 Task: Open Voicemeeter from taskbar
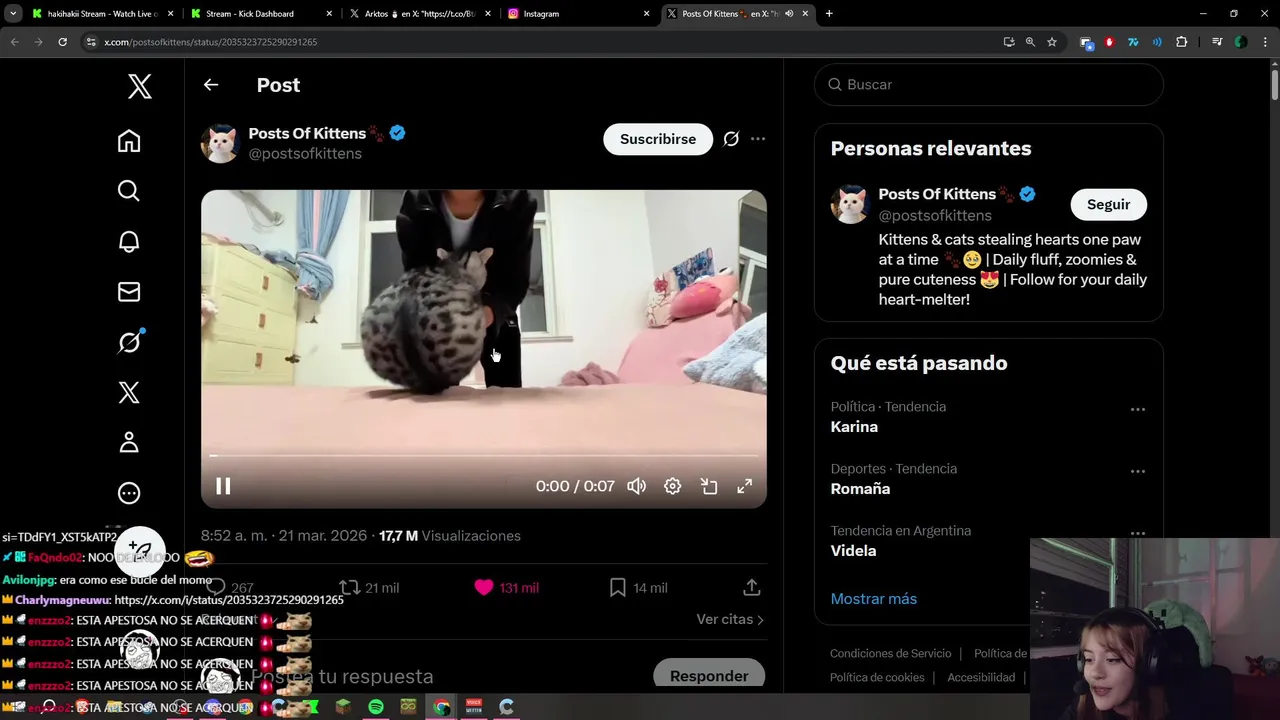coord(474,707)
